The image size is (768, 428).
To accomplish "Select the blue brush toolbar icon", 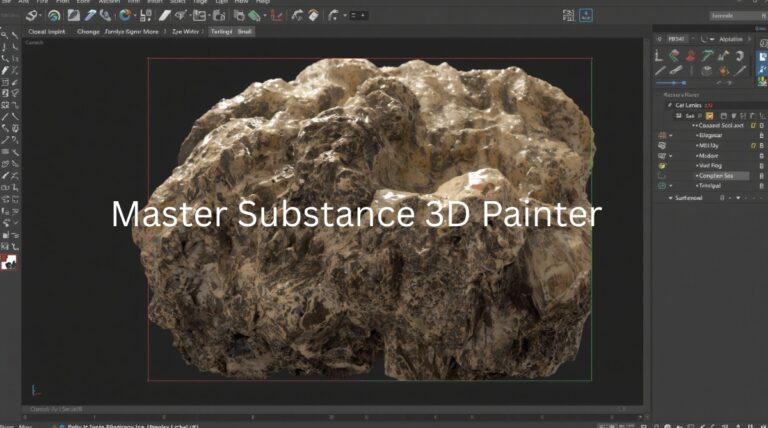I will point(91,16).
